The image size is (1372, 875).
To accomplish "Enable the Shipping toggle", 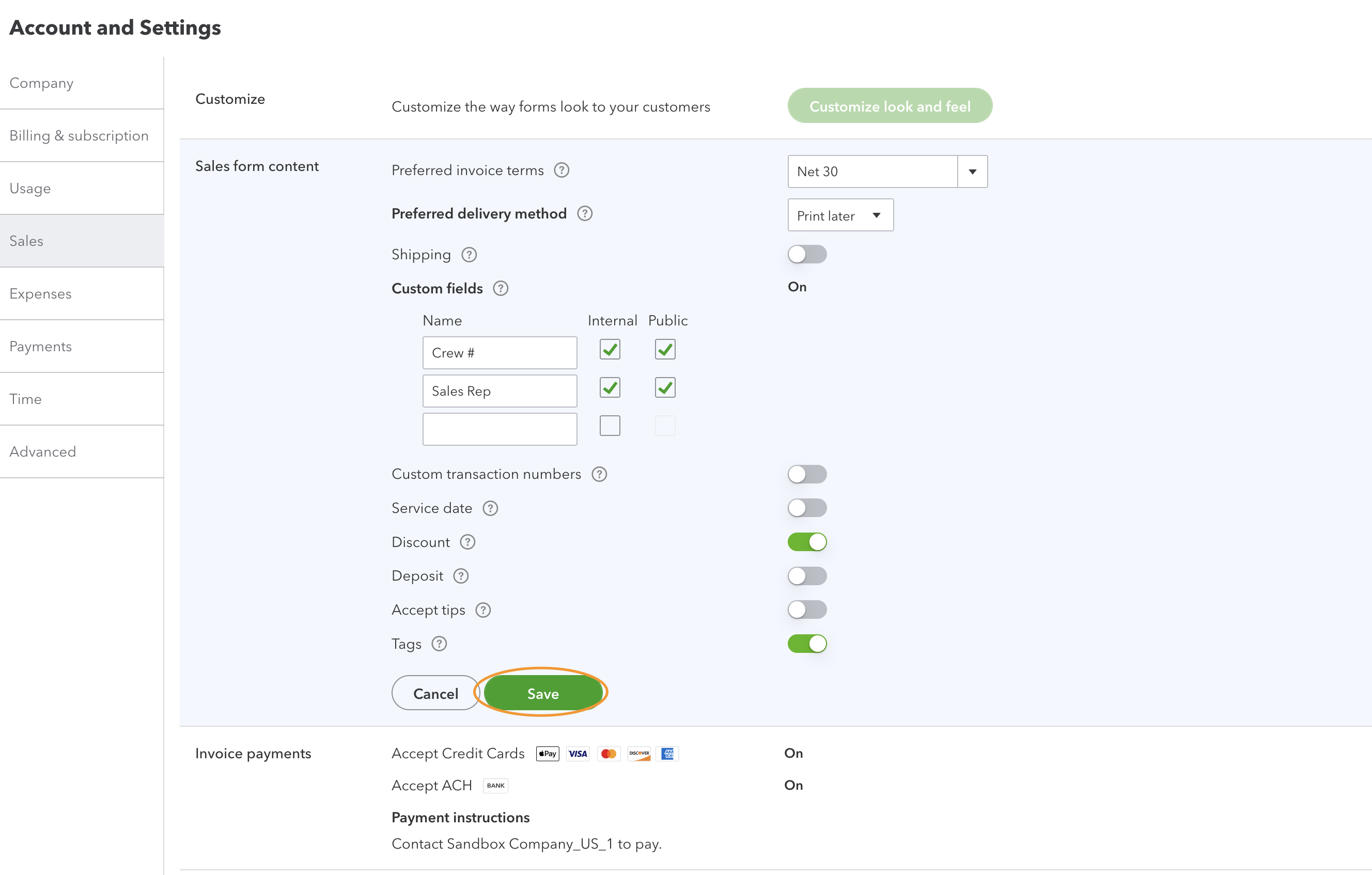I will 807,254.
